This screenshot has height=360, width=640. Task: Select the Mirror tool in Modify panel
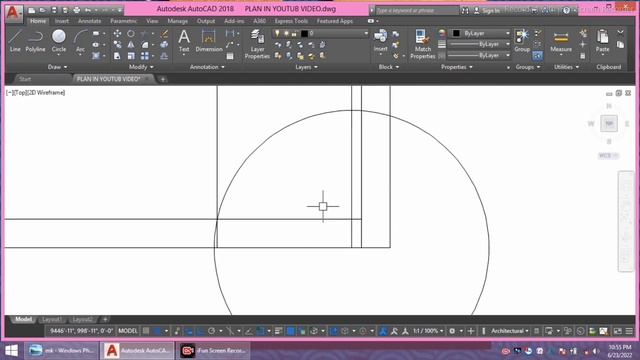[131, 44]
